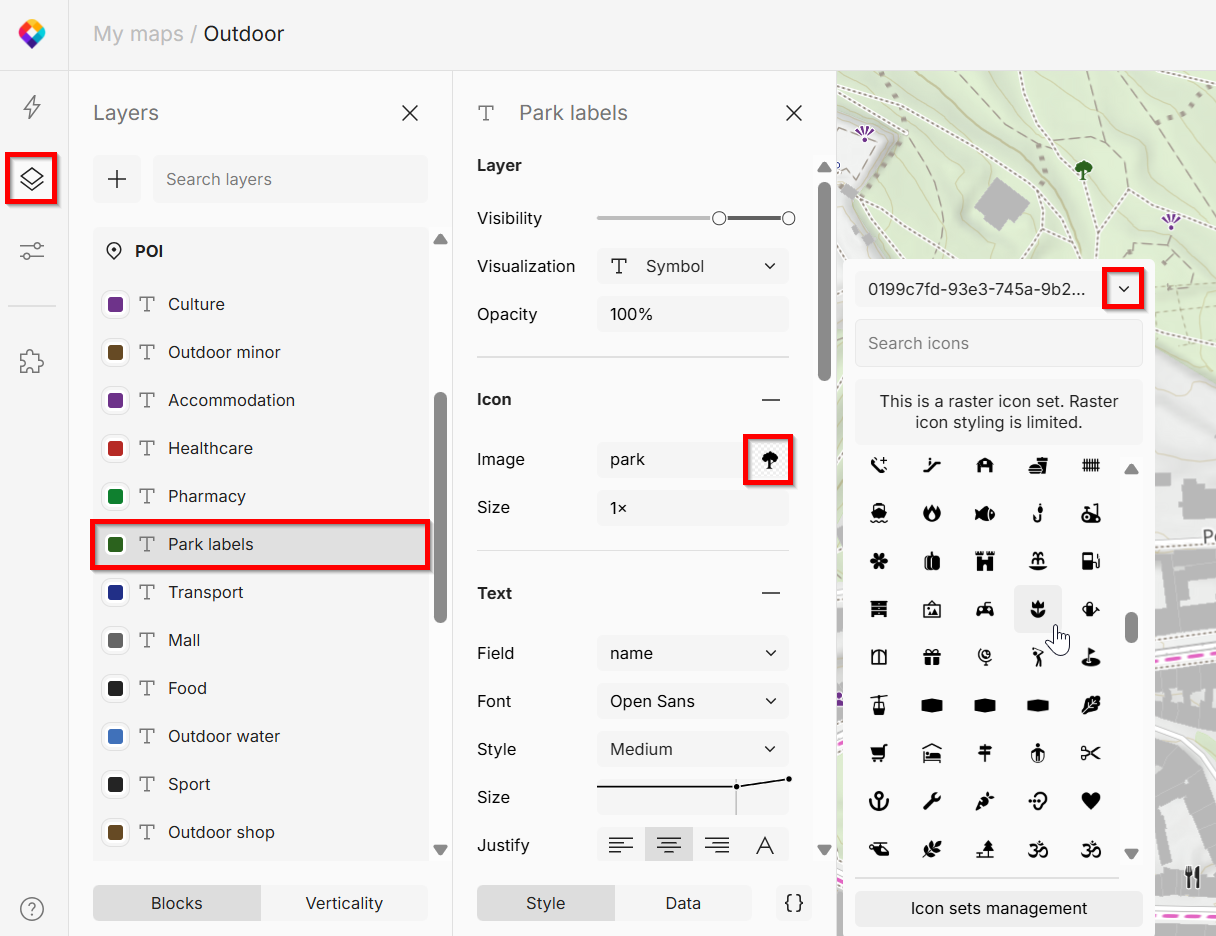Open the puzzle piece extensions icon
Viewport: 1216px width, 936px height.
click(32, 361)
